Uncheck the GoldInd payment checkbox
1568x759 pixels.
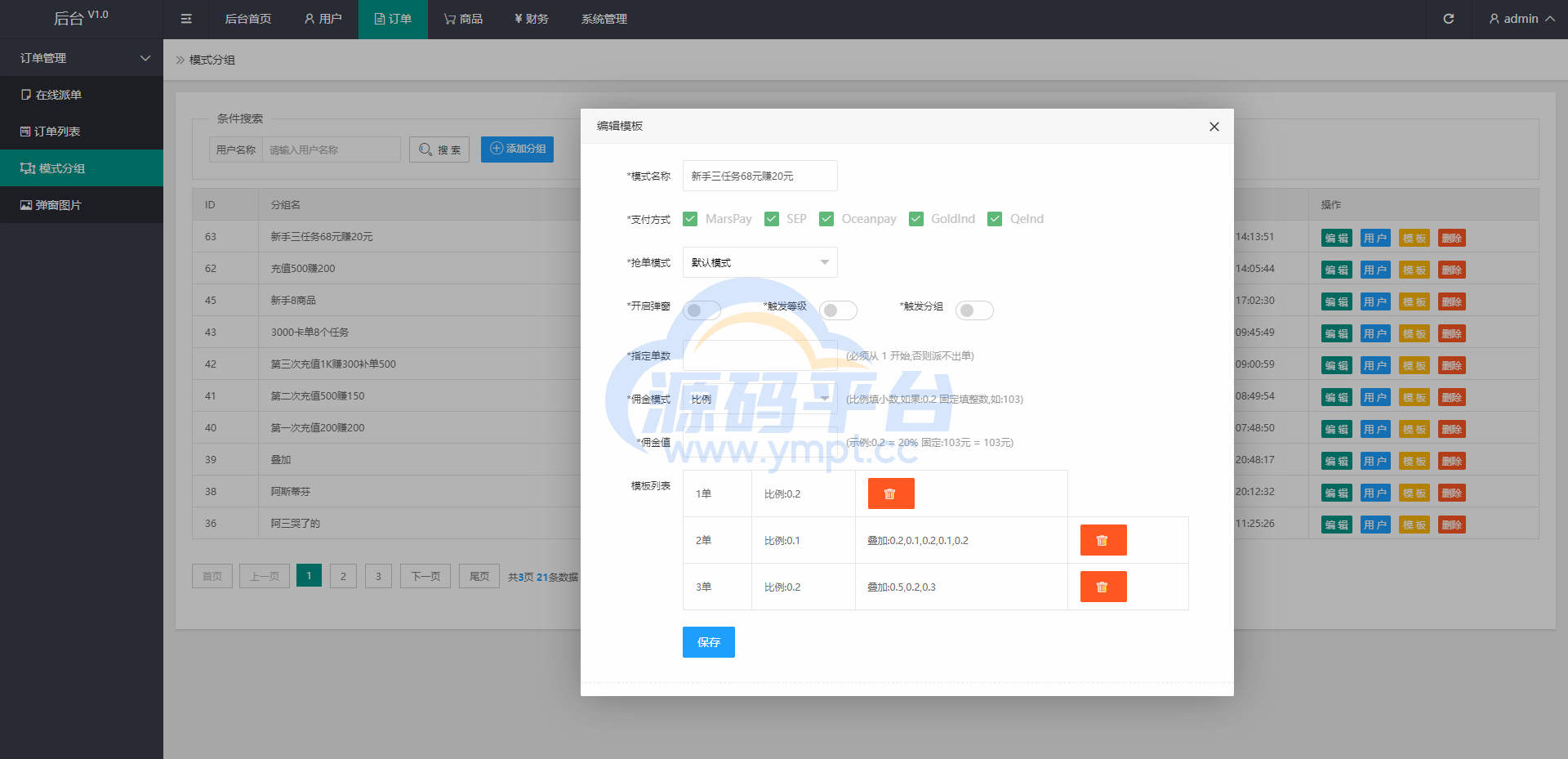(x=916, y=219)
